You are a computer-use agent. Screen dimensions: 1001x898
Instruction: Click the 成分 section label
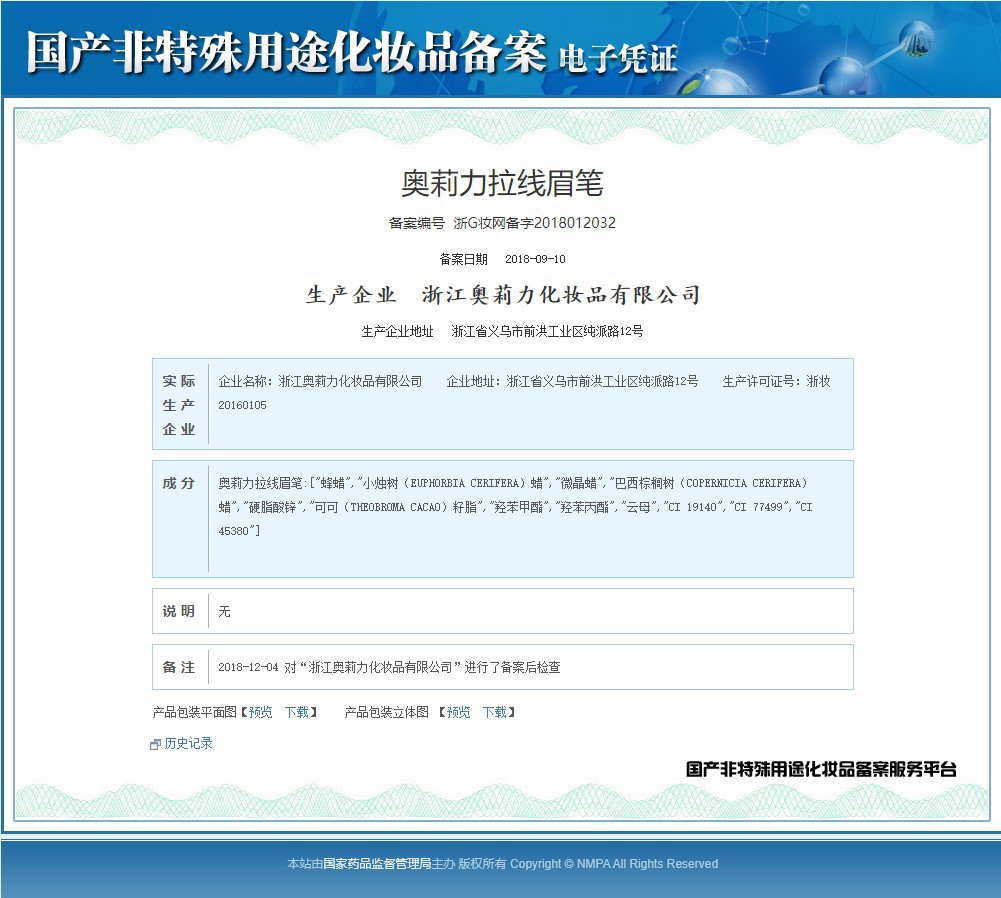coord(179,483)
